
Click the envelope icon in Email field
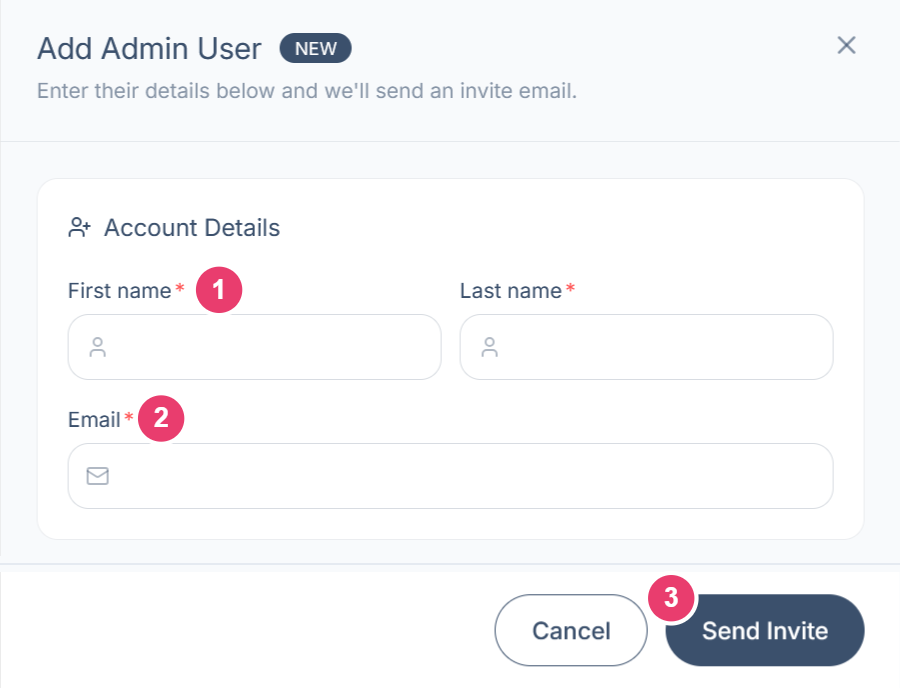coord(98,476)
